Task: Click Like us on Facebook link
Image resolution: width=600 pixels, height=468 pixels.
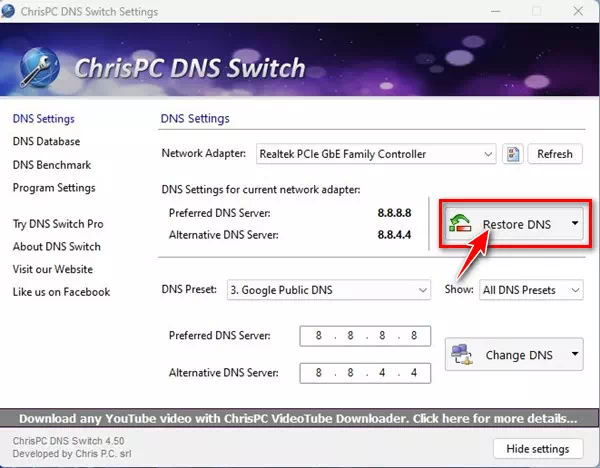Action: [x=61, y=292]
